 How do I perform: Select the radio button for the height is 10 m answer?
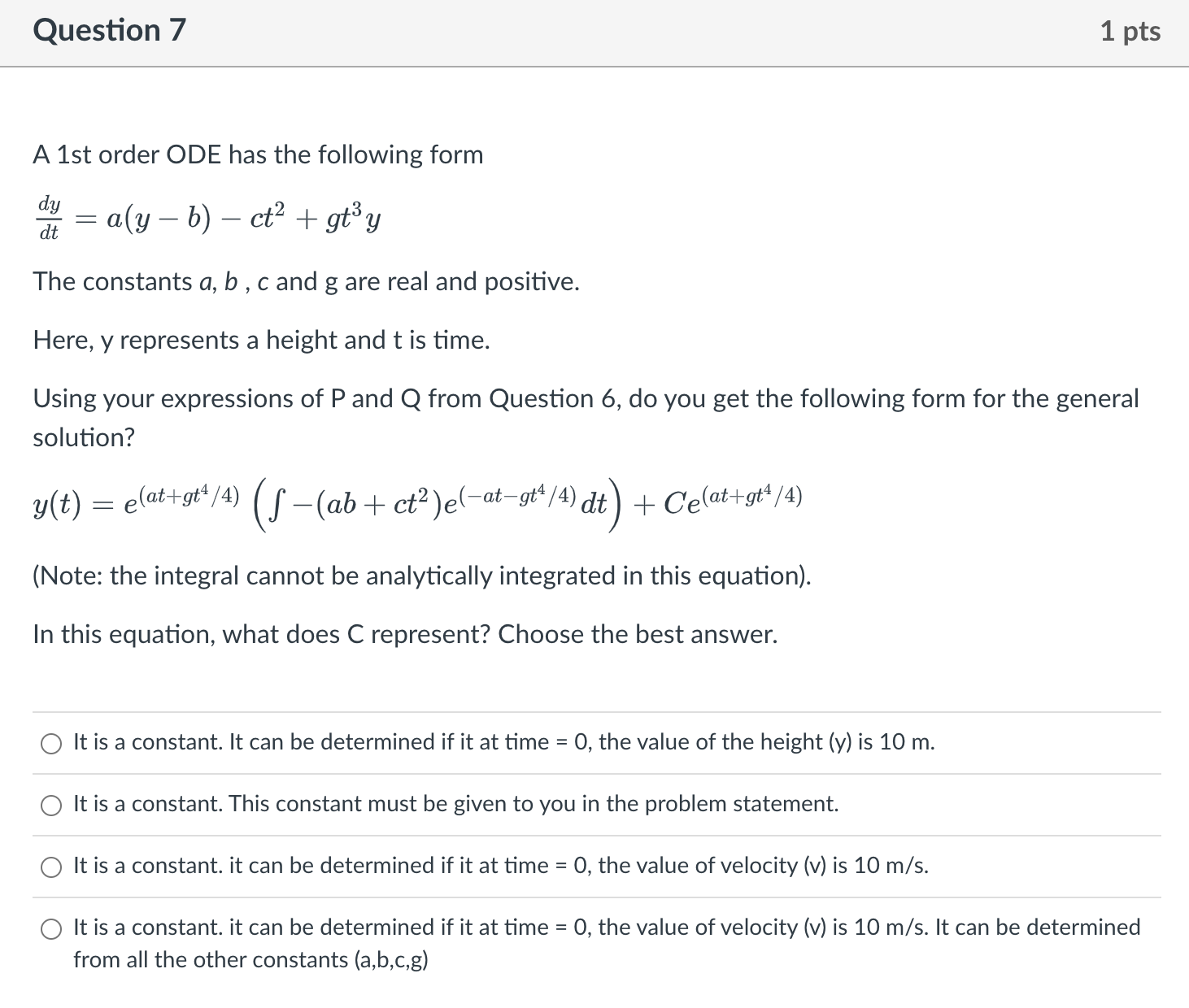tap(51, 743)
